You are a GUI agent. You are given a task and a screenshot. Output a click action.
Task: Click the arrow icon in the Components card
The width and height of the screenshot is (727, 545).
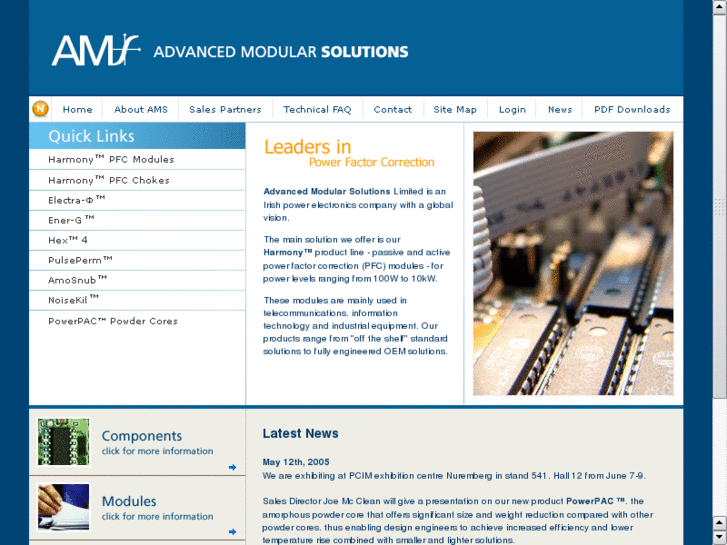[x=232, y=467]
